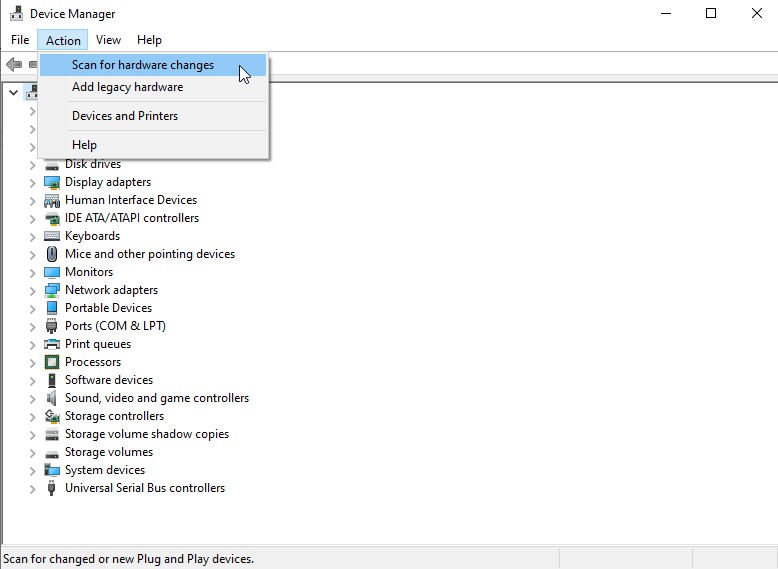Select the IDE ATA/ATAPI controllers label
This screenshot has height=569, width=778.
point(131,218)
